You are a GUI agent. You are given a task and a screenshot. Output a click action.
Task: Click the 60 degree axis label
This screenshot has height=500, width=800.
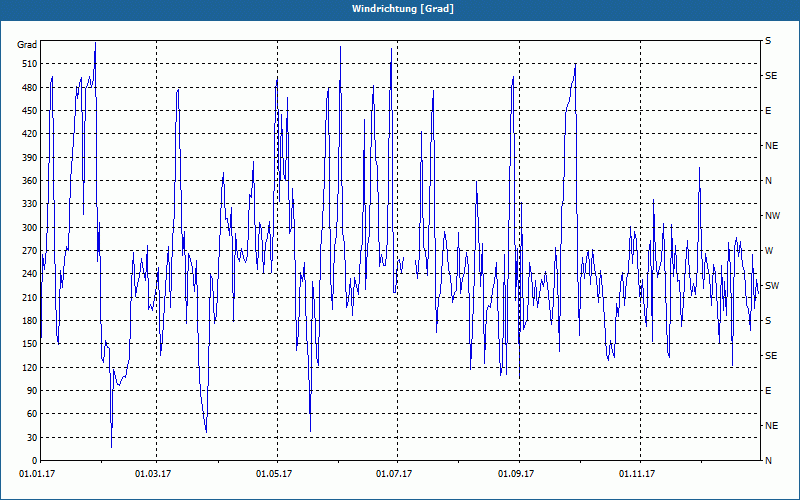click(x=32, y=414)
